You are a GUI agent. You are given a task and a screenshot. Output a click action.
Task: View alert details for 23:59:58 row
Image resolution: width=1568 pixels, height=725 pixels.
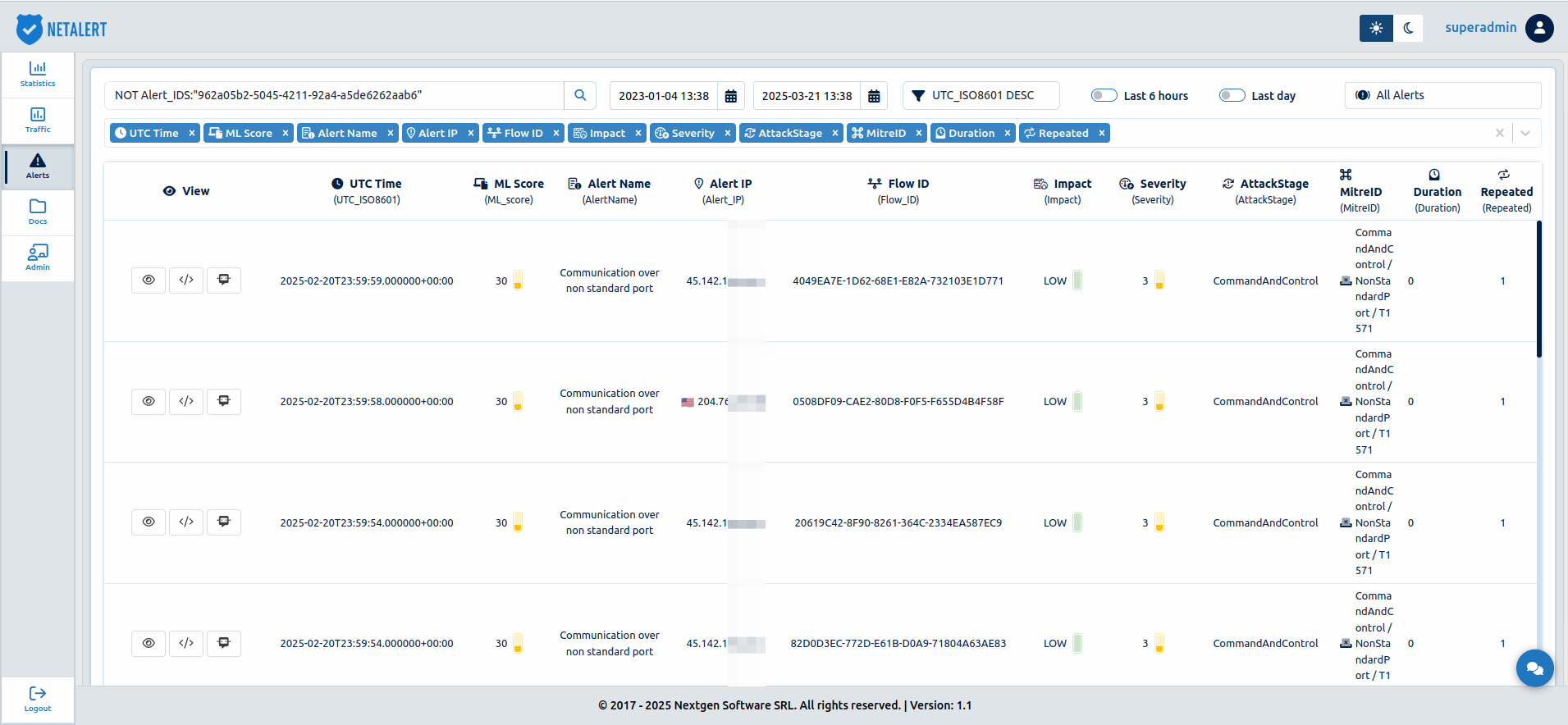pos(149,402)
